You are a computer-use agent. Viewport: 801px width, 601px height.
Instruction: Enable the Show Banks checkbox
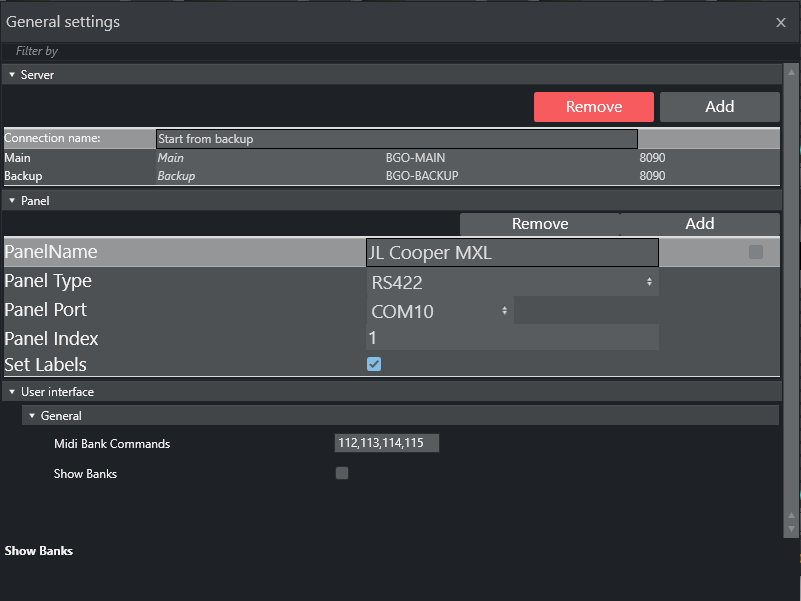pyautogui.click(x=342, y=473)
